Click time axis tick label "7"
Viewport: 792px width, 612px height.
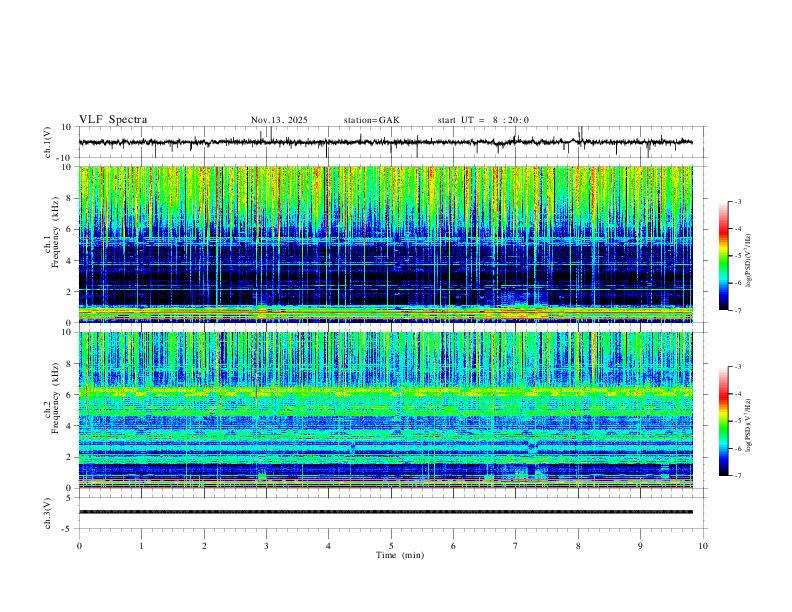click(515, 546)
